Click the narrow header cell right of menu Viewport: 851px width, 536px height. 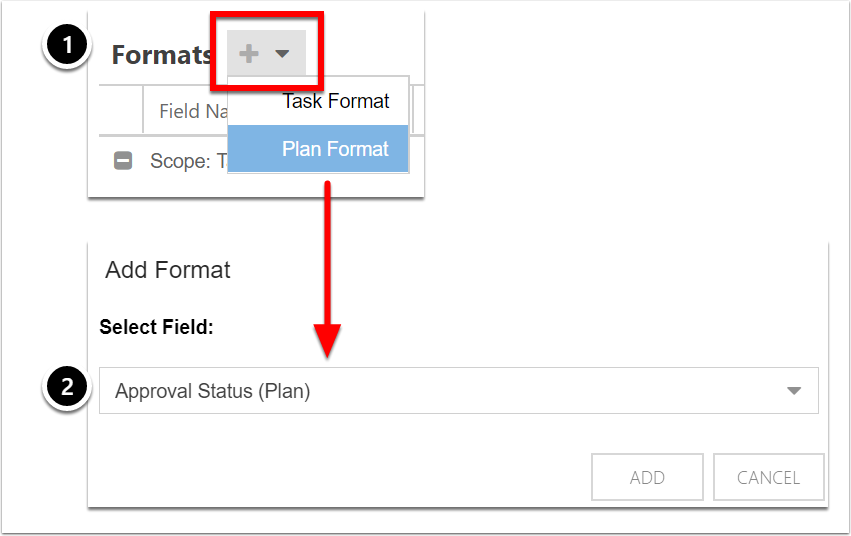tap(418, 109)
